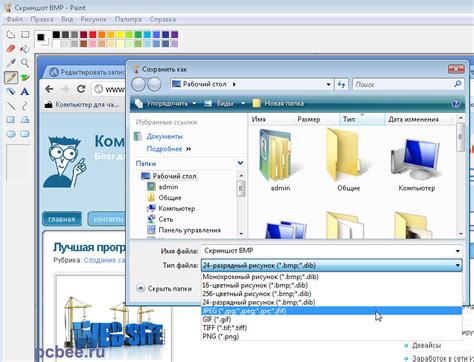Choose the Text tool letter A
The width and height of the screenshot is (474, 362).
pos(25,91)
